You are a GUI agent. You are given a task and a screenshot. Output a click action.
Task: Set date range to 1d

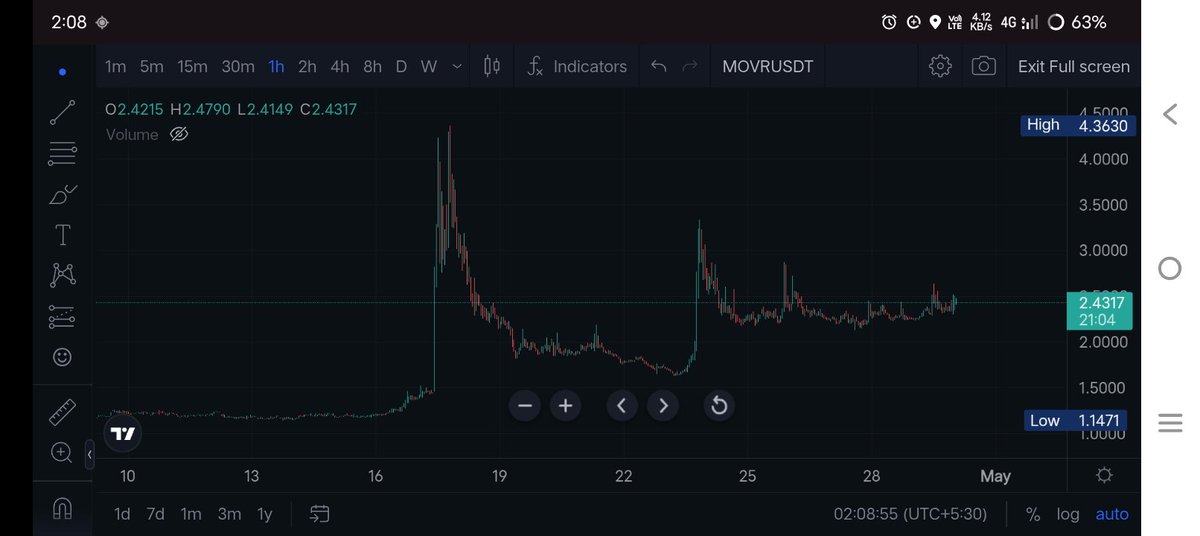pos(122,514)
